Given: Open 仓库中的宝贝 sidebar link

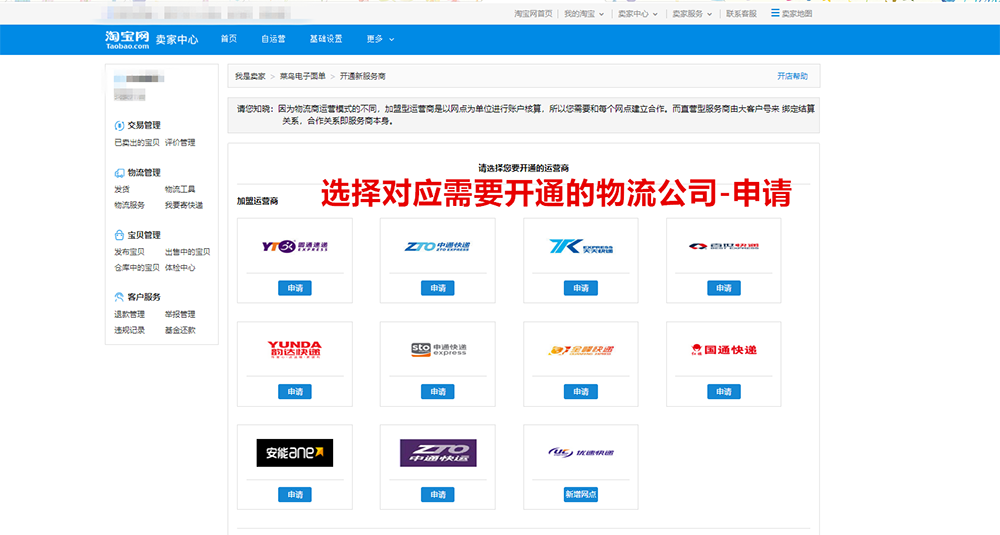Looking at the screenshot, I should pyautogui.click(x=136, y=268).
